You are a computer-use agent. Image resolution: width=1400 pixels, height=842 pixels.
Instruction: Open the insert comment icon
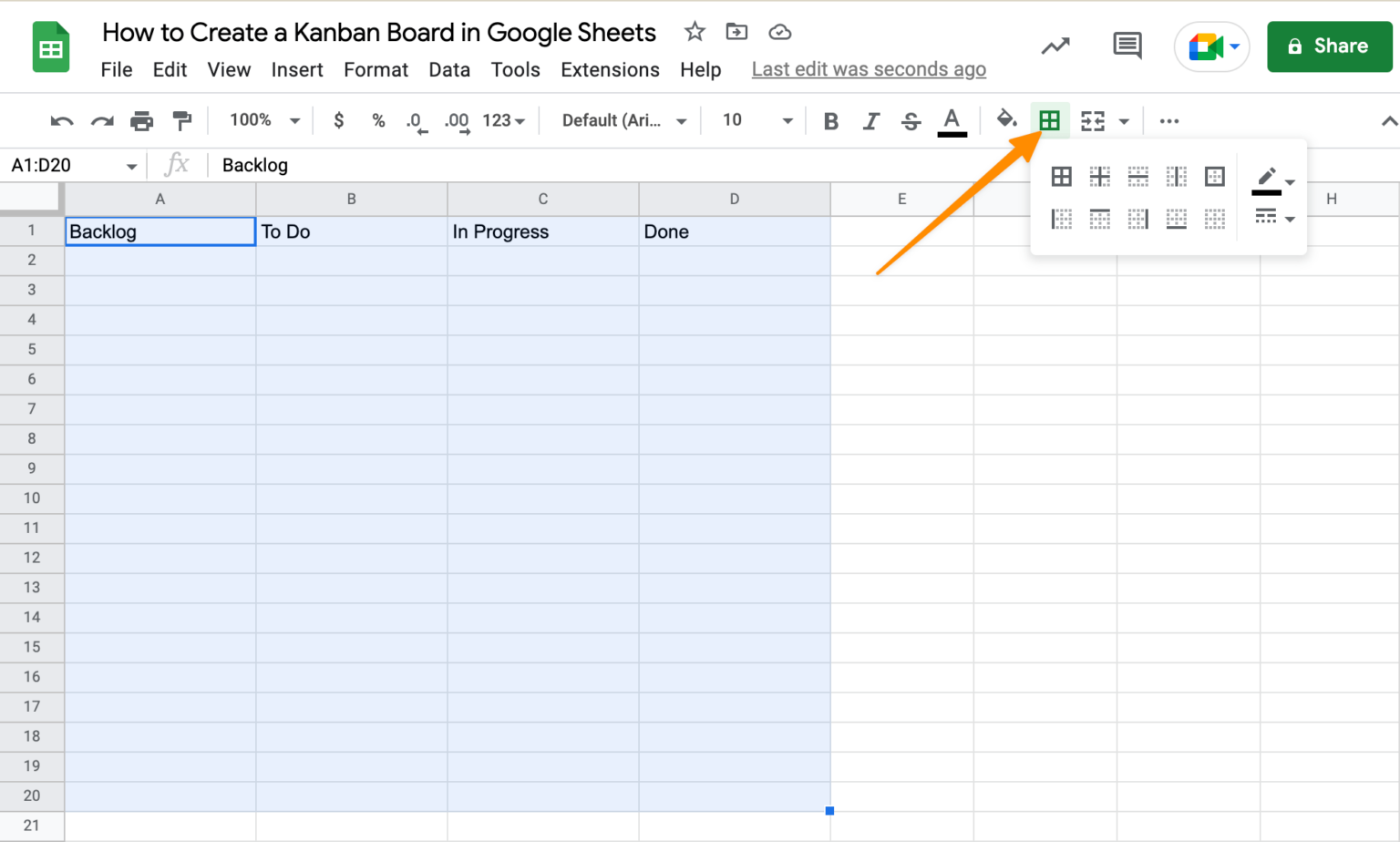click(x=1127, y=46)
